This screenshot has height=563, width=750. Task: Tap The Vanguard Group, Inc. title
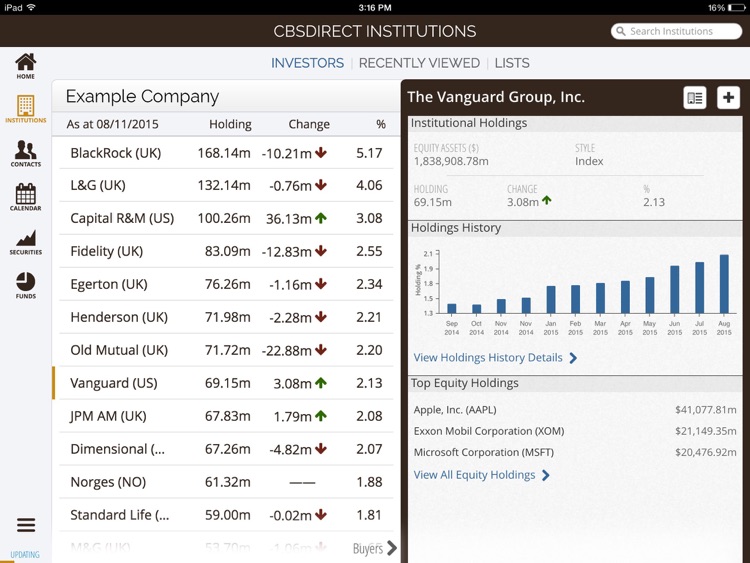tap(496, 97)
